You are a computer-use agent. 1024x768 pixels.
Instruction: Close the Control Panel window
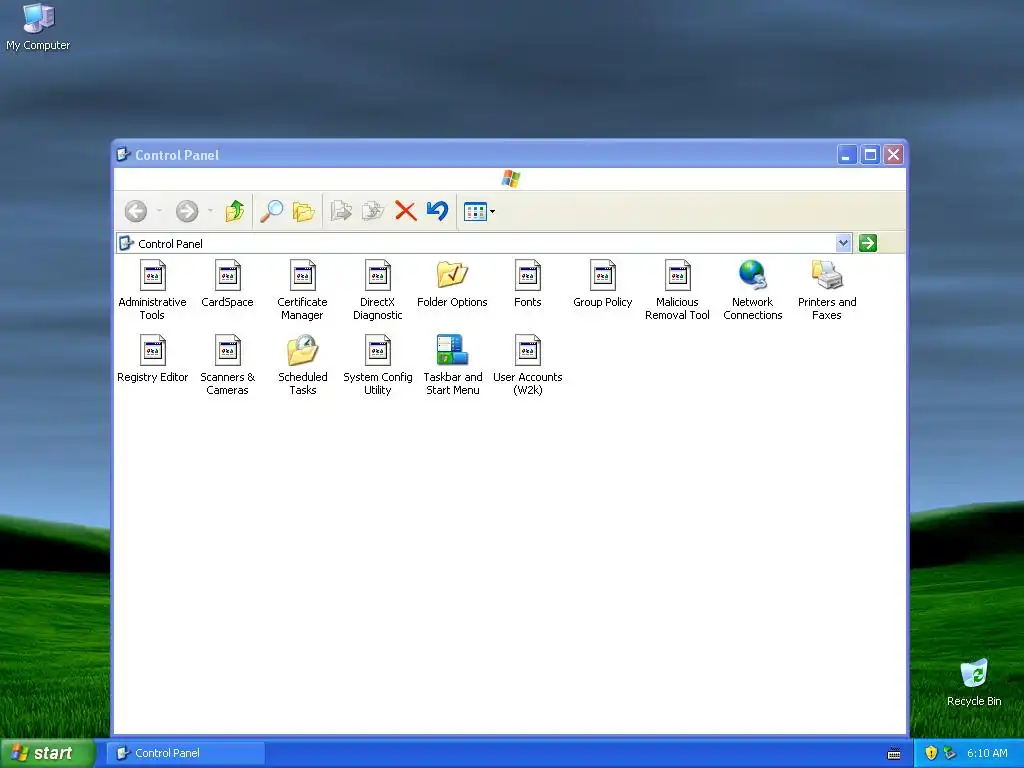(893, 155)
